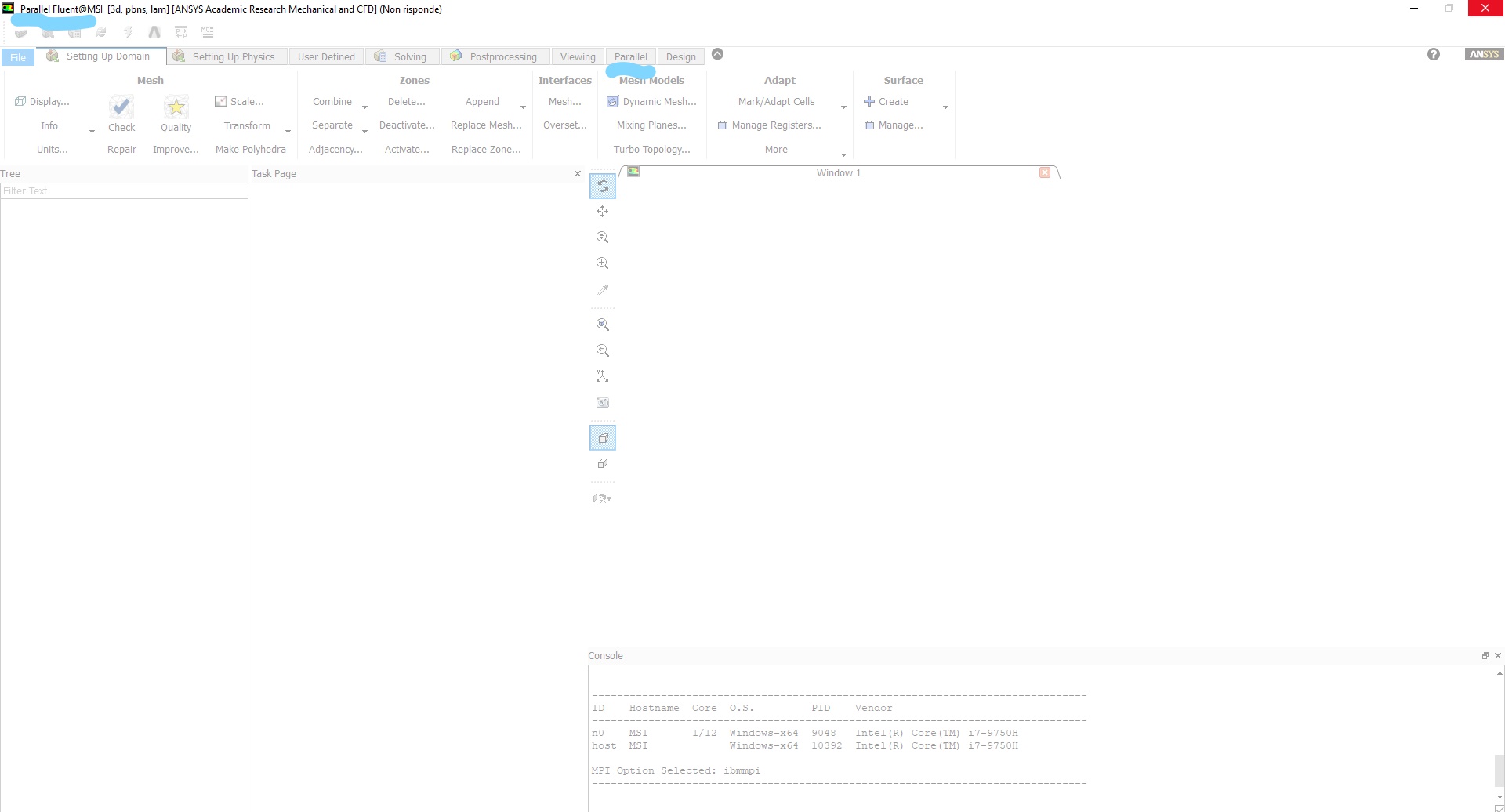Click the 'Vendor' column header in the console table

click(x=873, y=708)
